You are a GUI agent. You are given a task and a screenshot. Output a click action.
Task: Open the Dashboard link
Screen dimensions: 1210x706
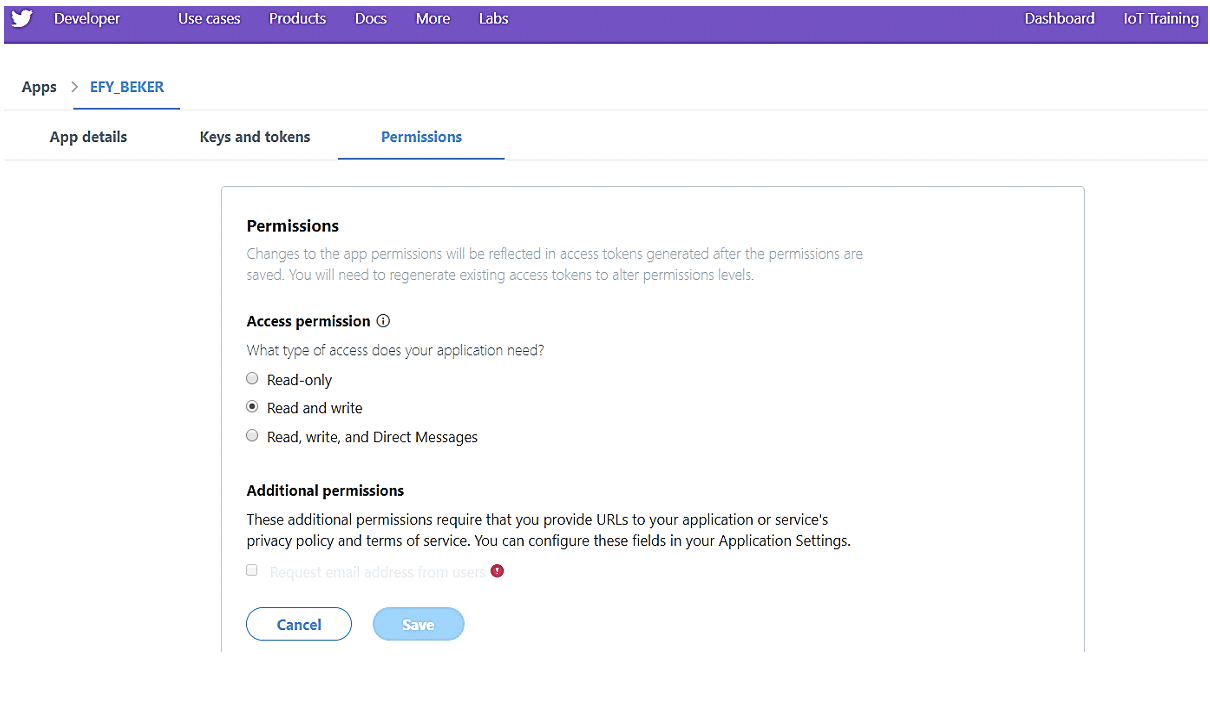coord(1059,18)
